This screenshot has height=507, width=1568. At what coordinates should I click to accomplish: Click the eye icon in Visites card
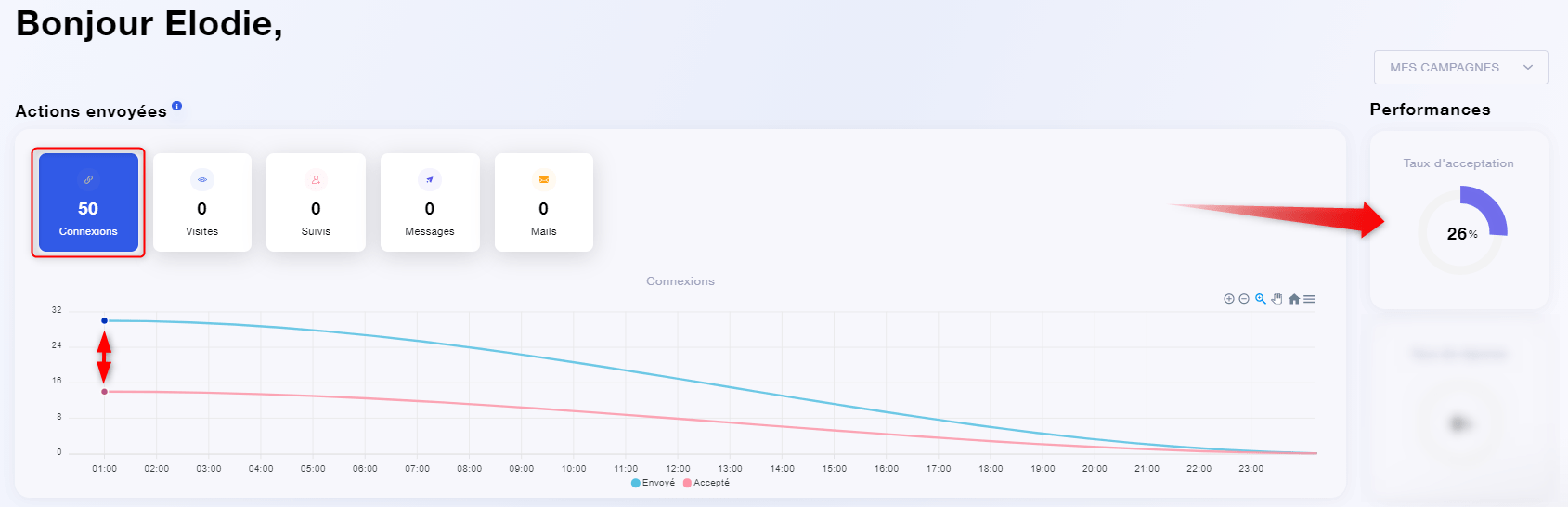click(202, 180)
